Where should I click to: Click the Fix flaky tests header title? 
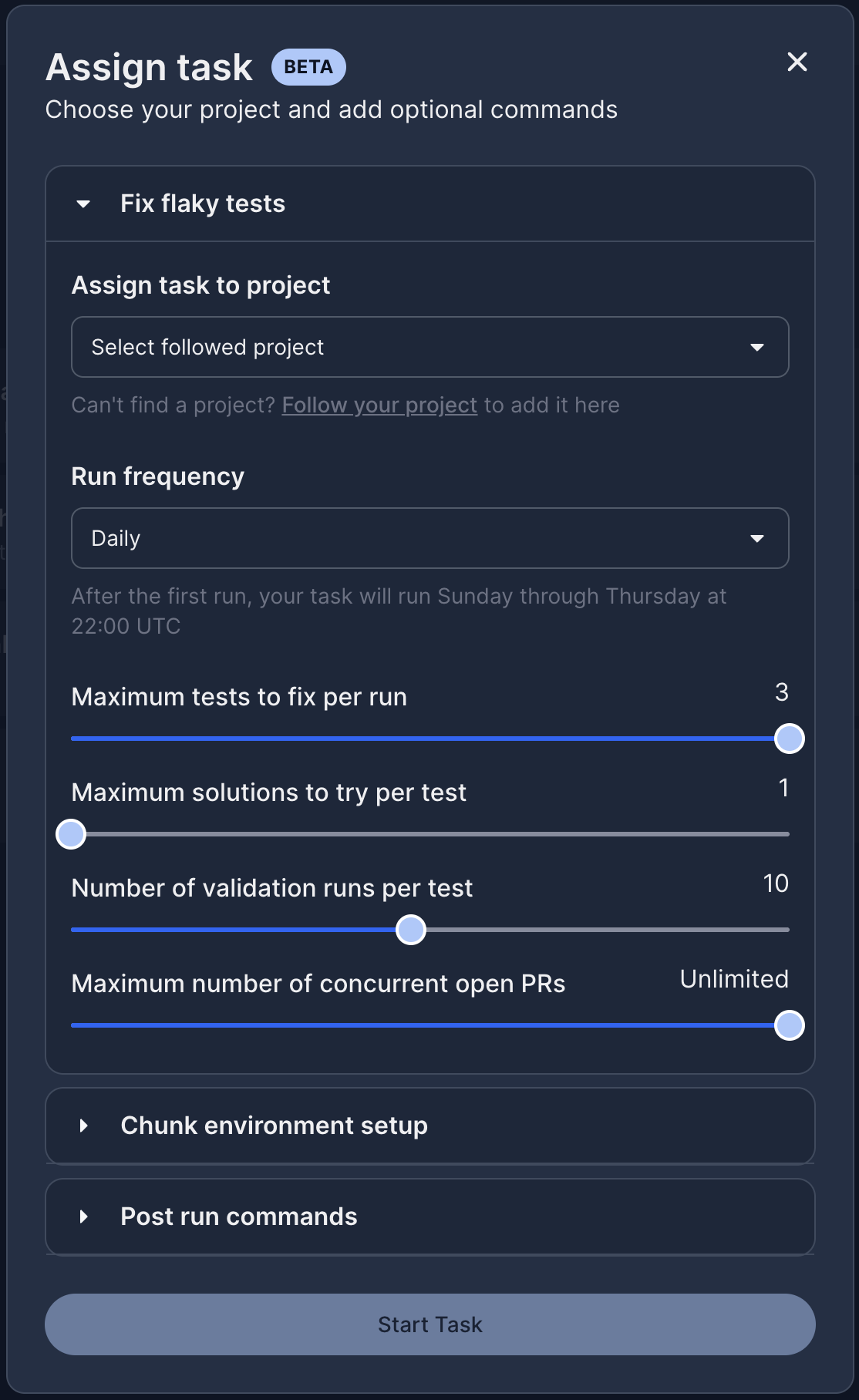203,204
